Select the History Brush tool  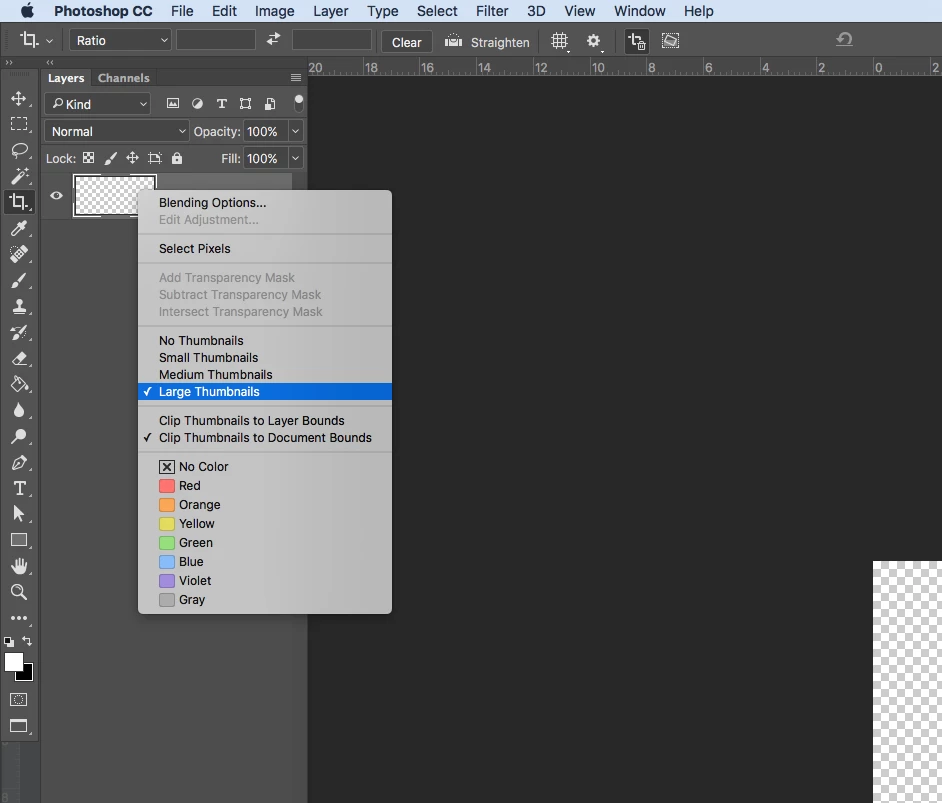(x=19, y=333)
